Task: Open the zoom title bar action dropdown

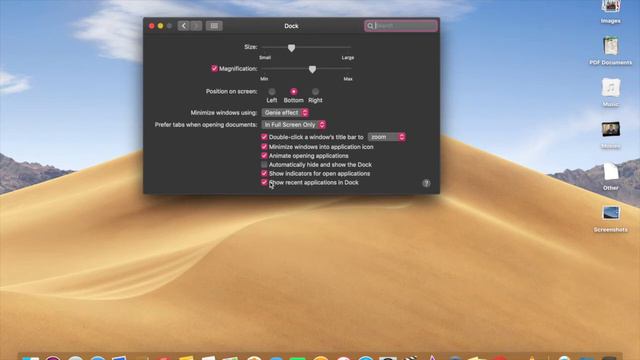Action: (x=387, y=137)
